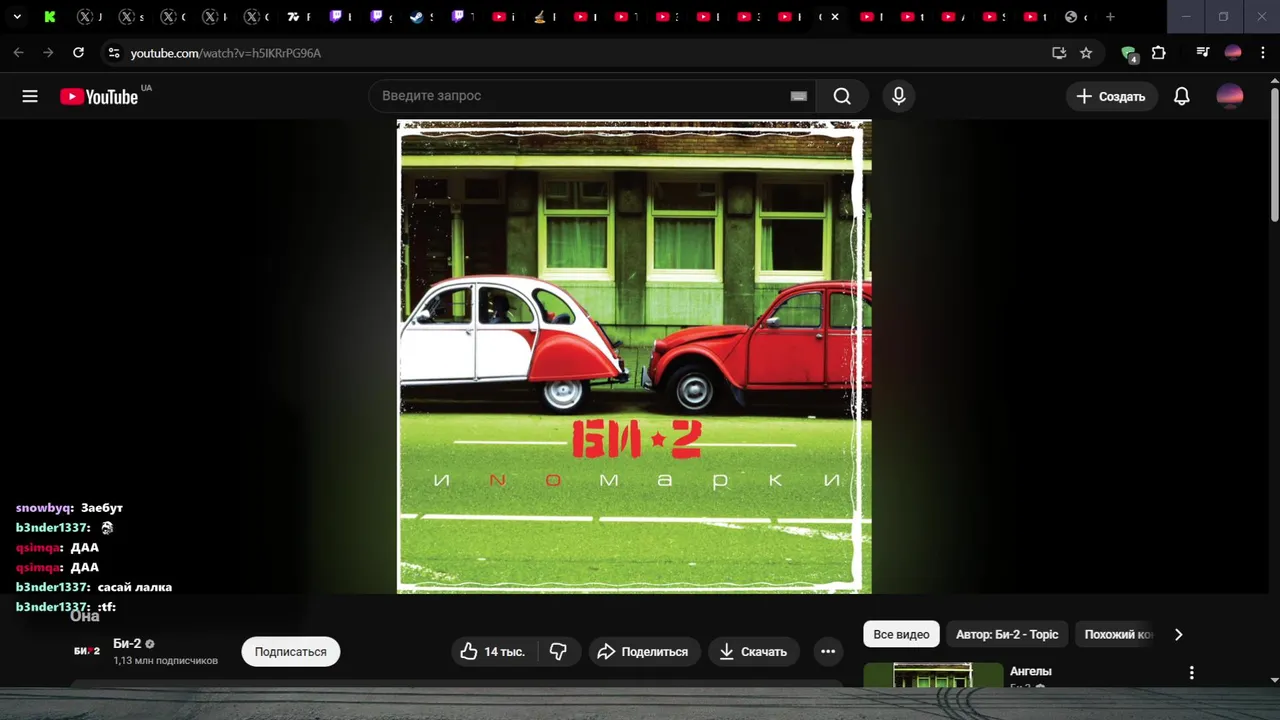Bookmark this page with the star

pos(1086,53)
